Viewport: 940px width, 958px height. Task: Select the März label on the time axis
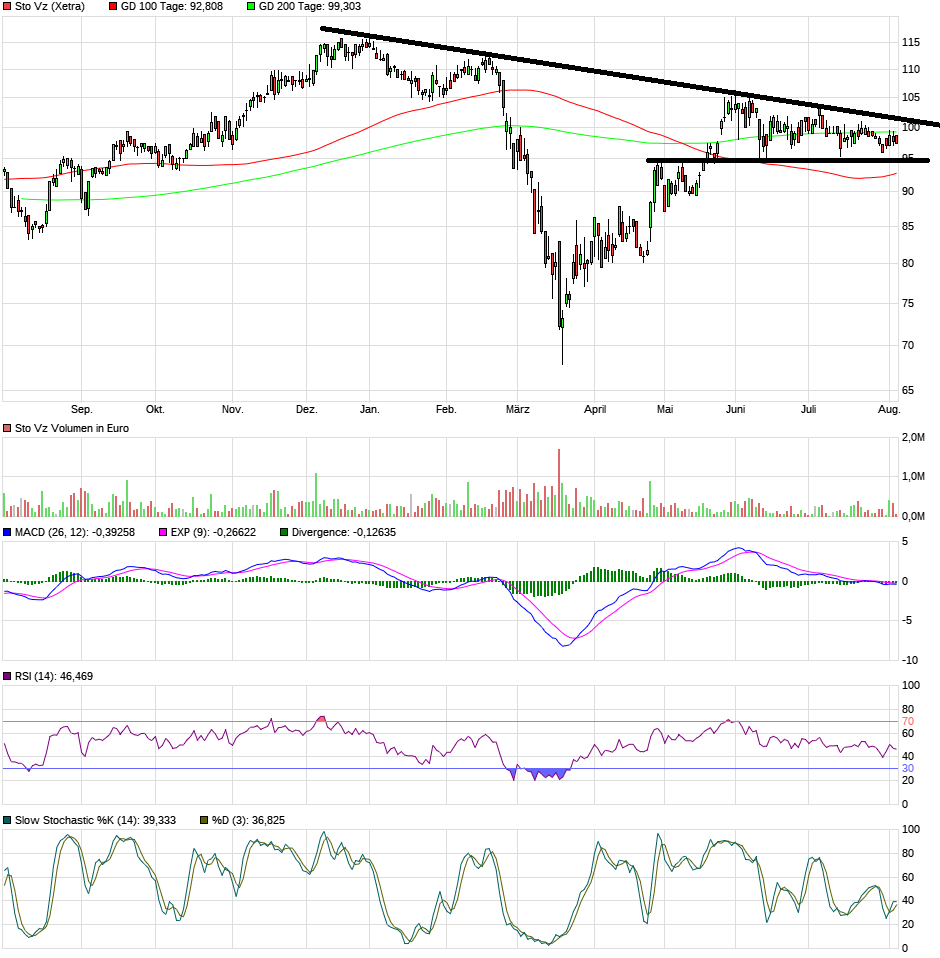click(x=518, y=409)
